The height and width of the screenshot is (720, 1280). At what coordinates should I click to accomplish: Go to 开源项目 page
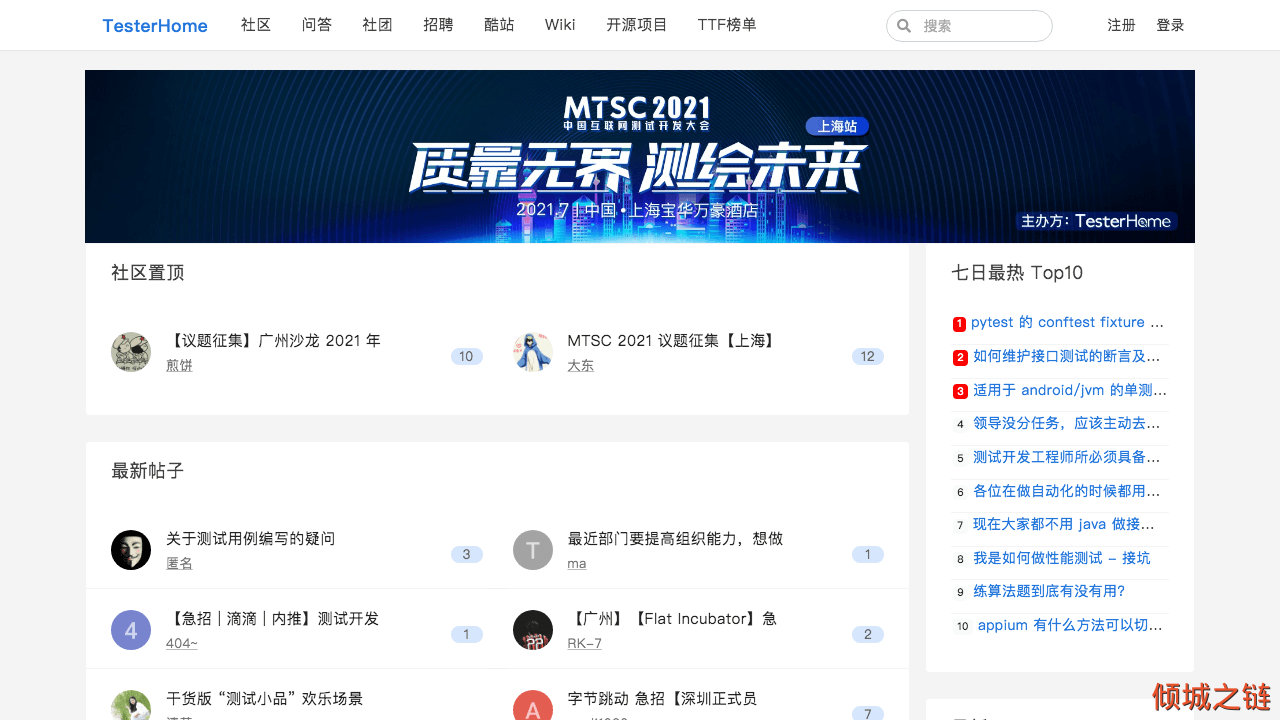(x=637, y=25)
